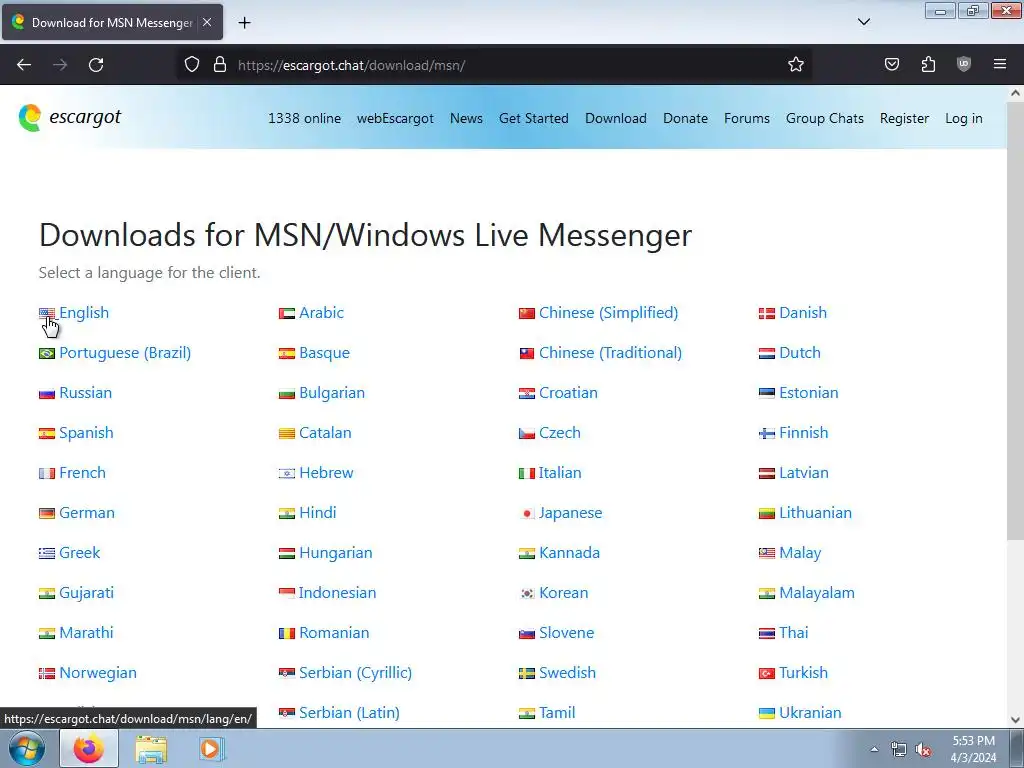Choose Arabic language
Image resolution: width=1024 pixels, height=768 pixels.
321,313
